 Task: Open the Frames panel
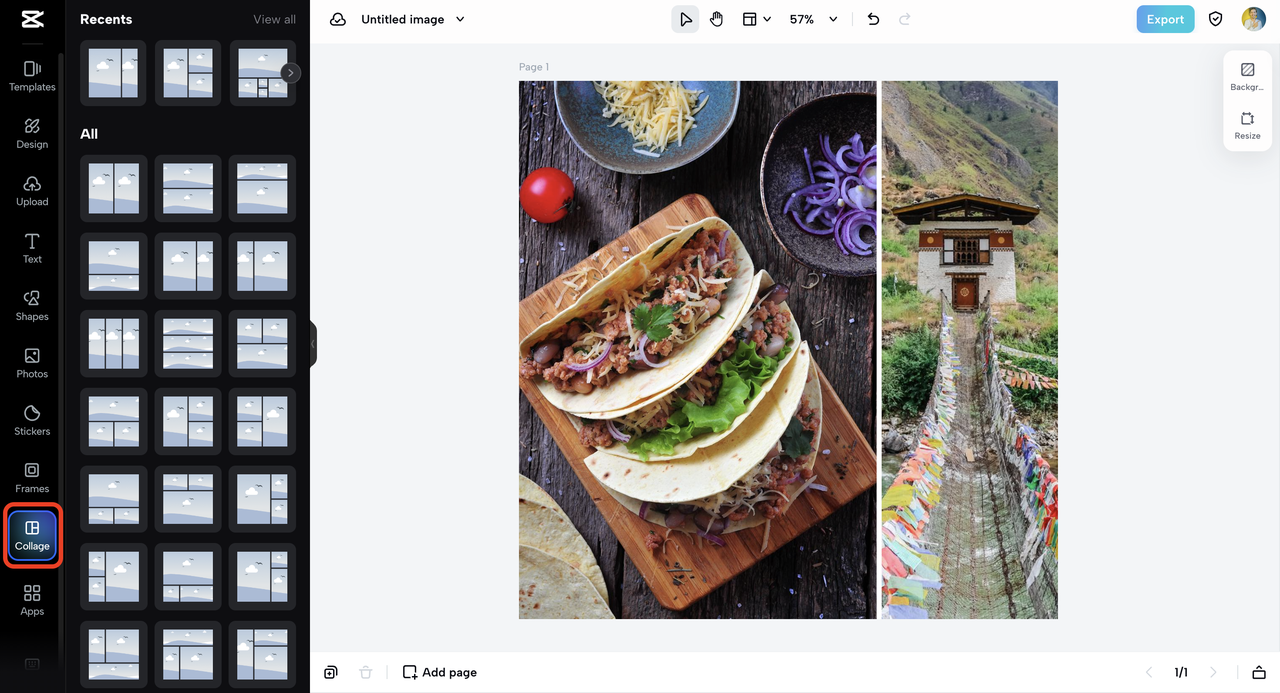pyautogui.click(x=32, y=478)
